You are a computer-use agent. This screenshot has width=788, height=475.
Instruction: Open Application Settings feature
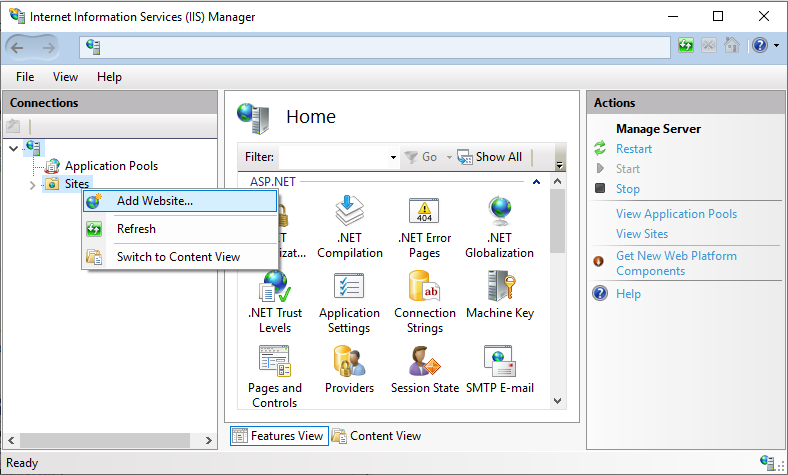coord(349,301)
